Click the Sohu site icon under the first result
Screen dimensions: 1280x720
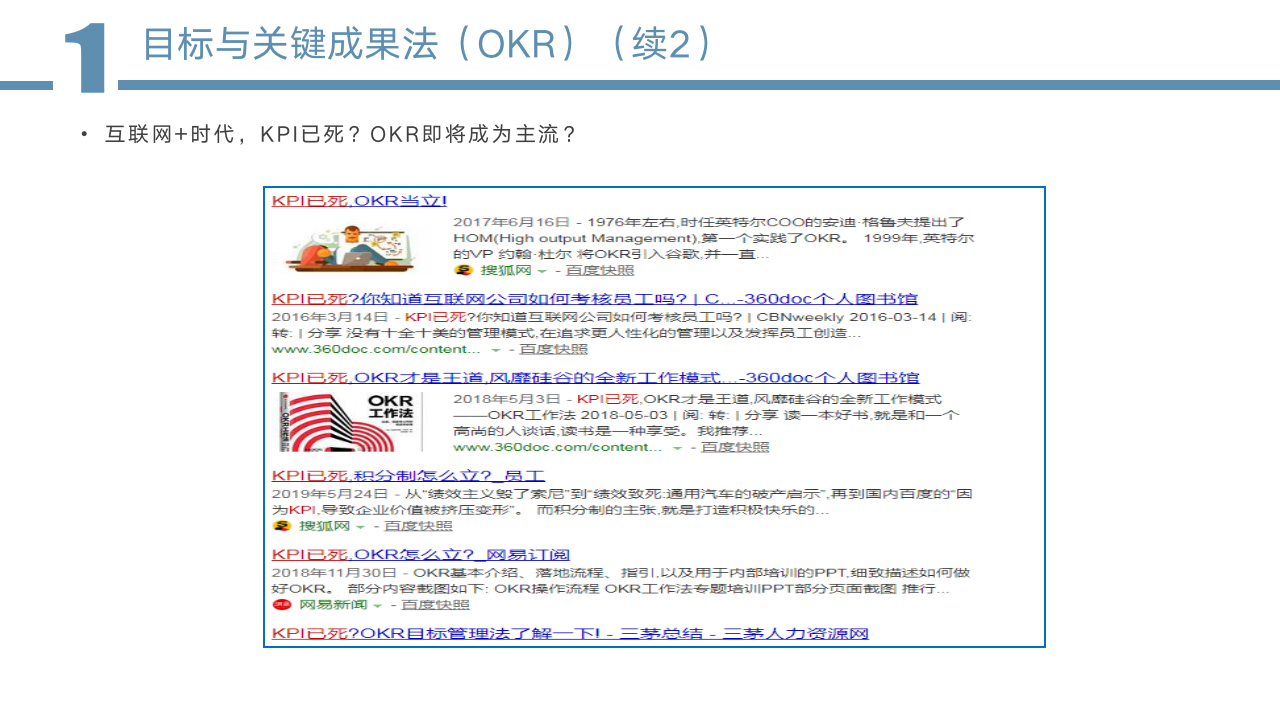[462, 269]
